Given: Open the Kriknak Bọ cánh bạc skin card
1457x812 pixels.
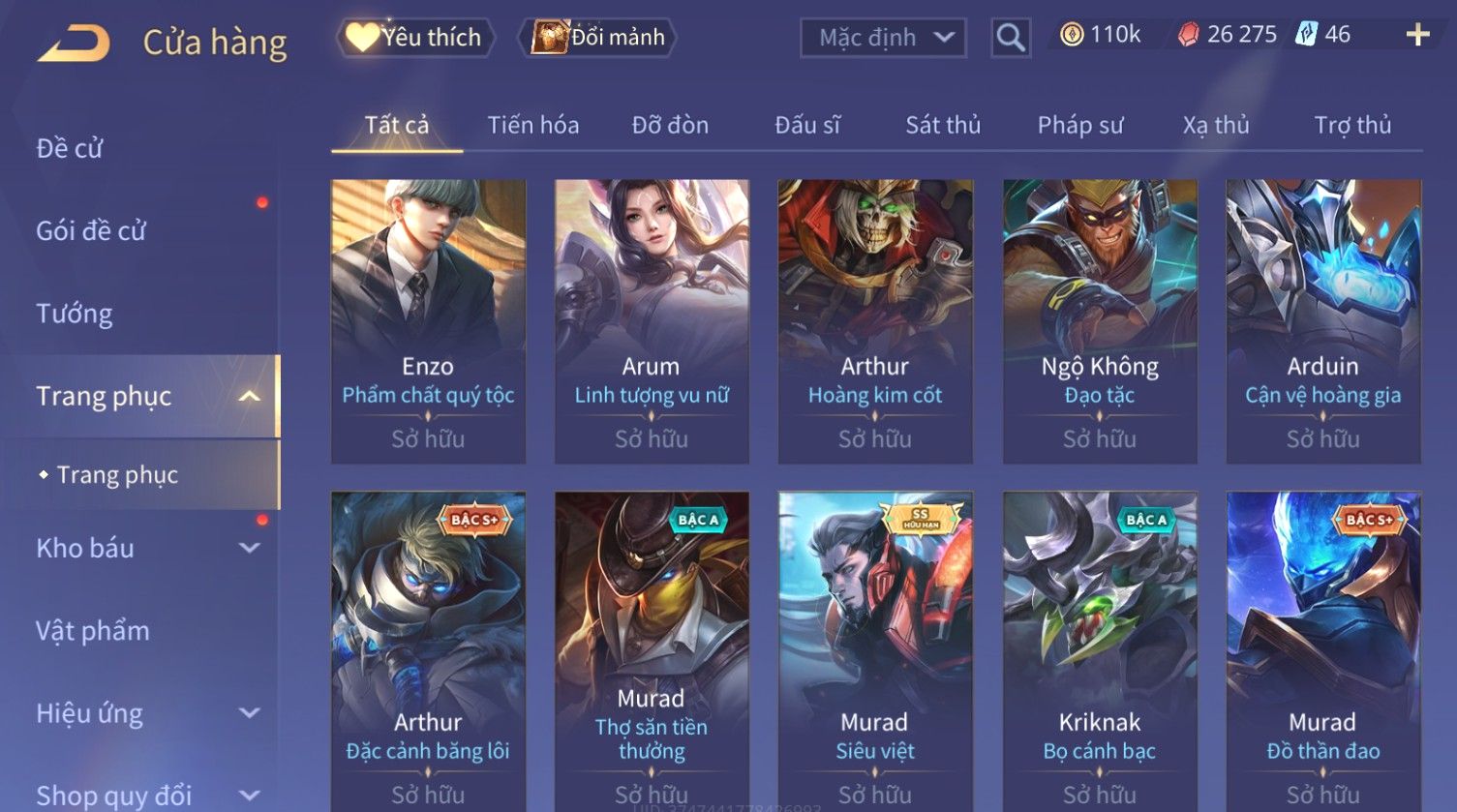Looking at the screenshot, I should point(1100,650).
